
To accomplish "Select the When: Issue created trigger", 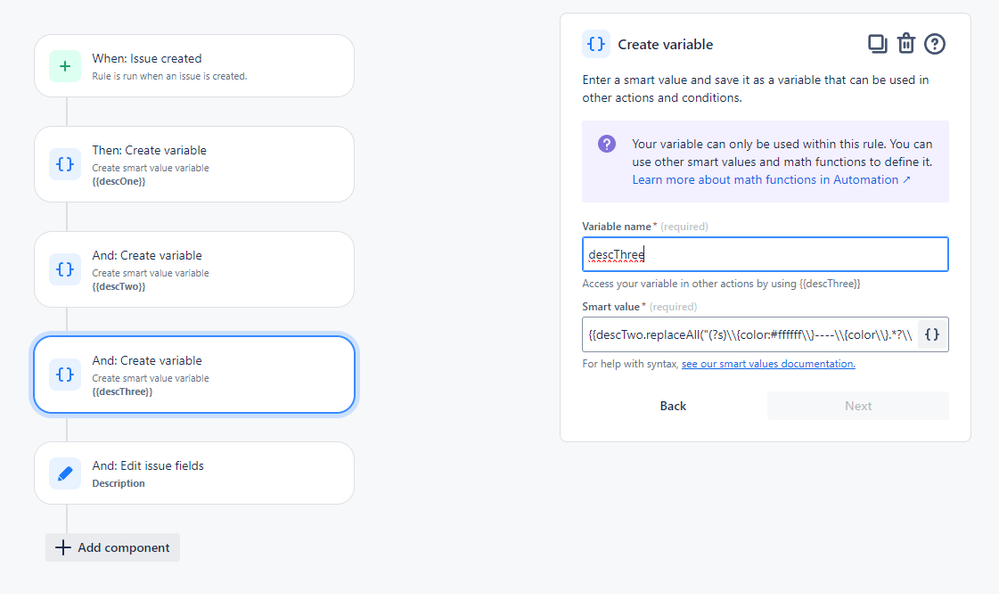I will pos(194,66).
